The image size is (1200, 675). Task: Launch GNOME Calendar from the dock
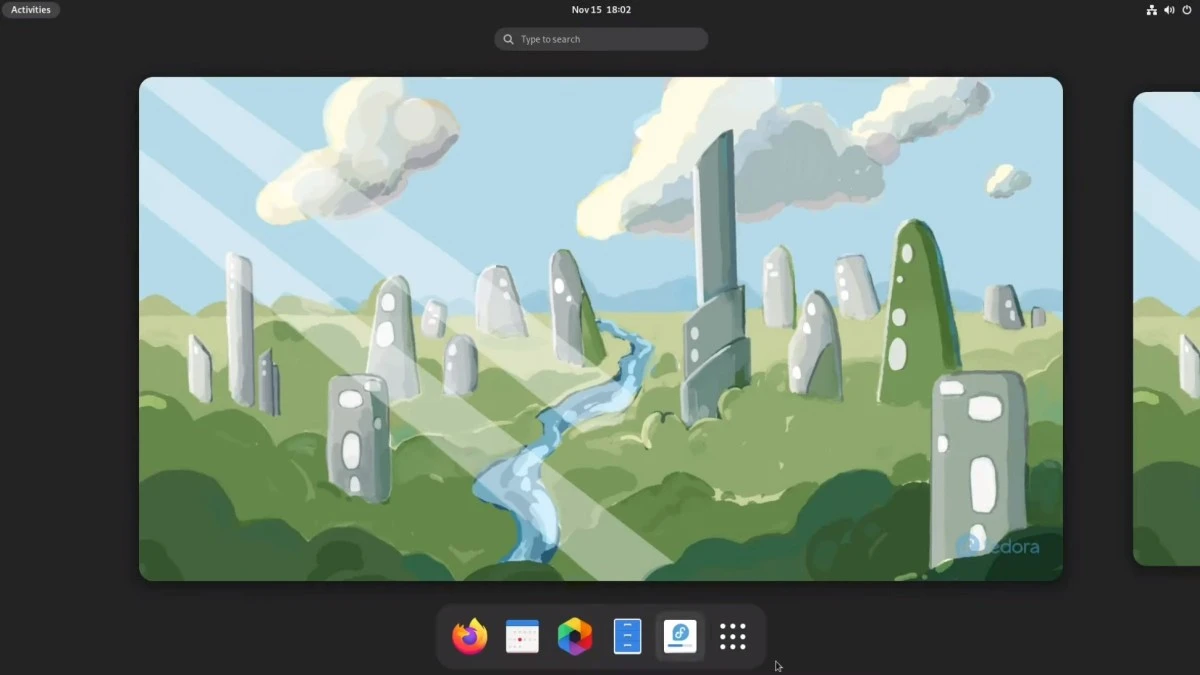click(522, 636)
